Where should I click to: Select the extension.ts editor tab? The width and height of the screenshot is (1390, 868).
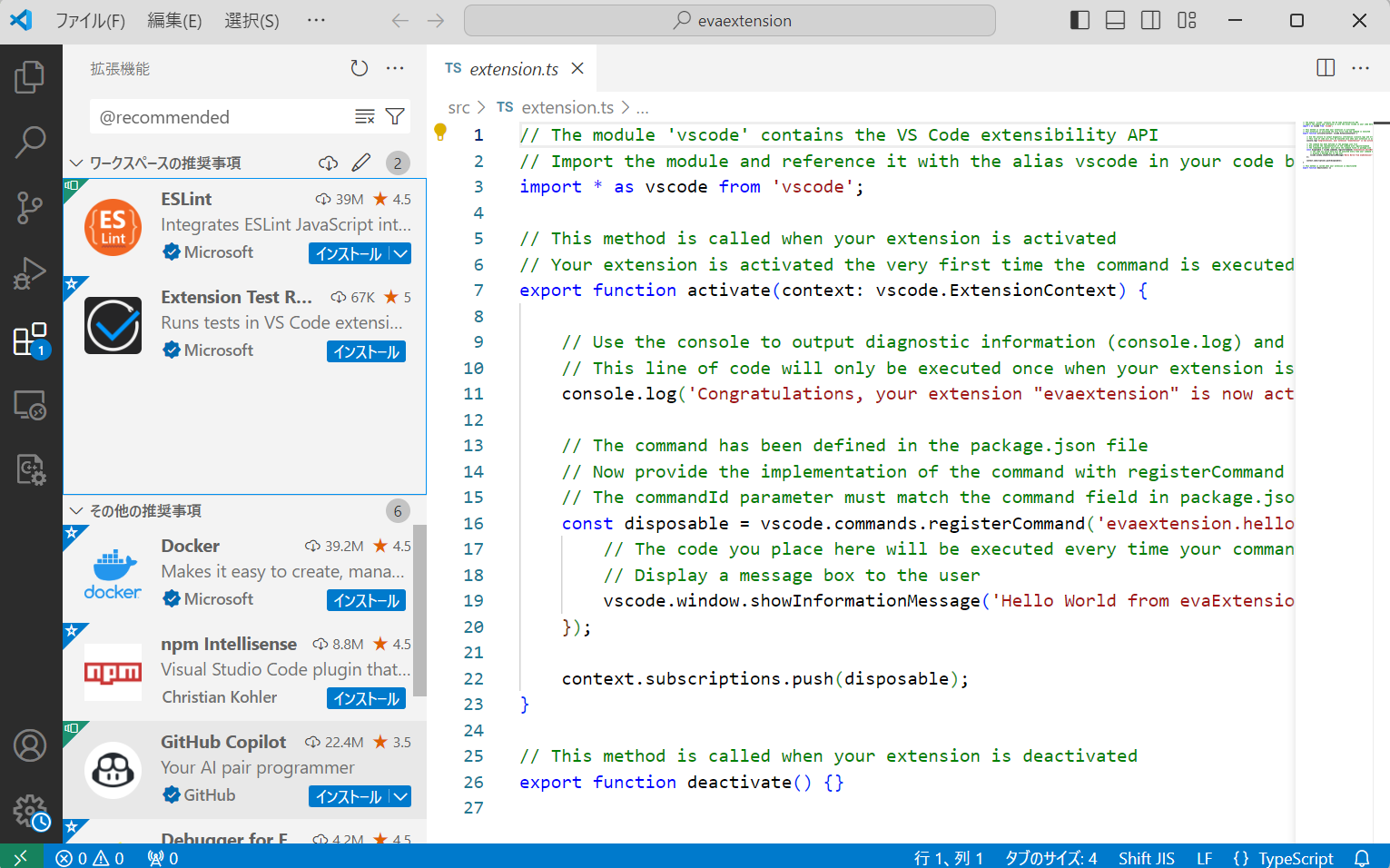point(514,67)
